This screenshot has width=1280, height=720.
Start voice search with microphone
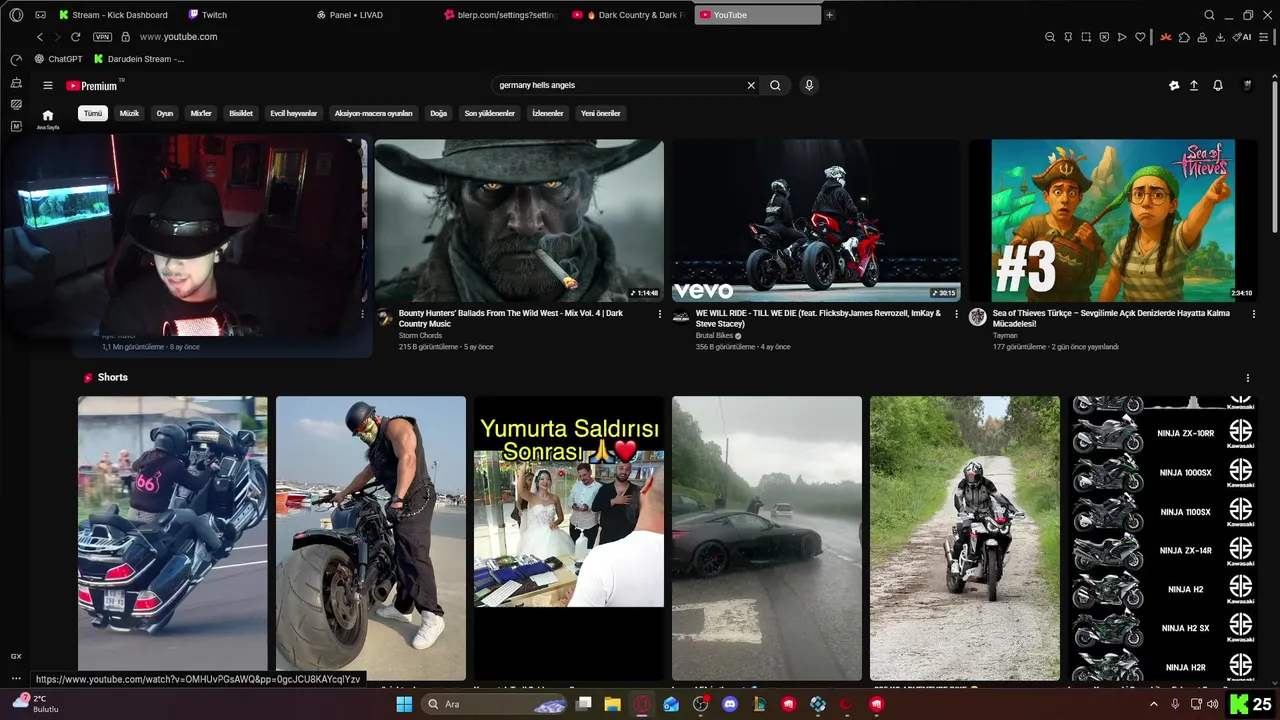click(809, 85)
